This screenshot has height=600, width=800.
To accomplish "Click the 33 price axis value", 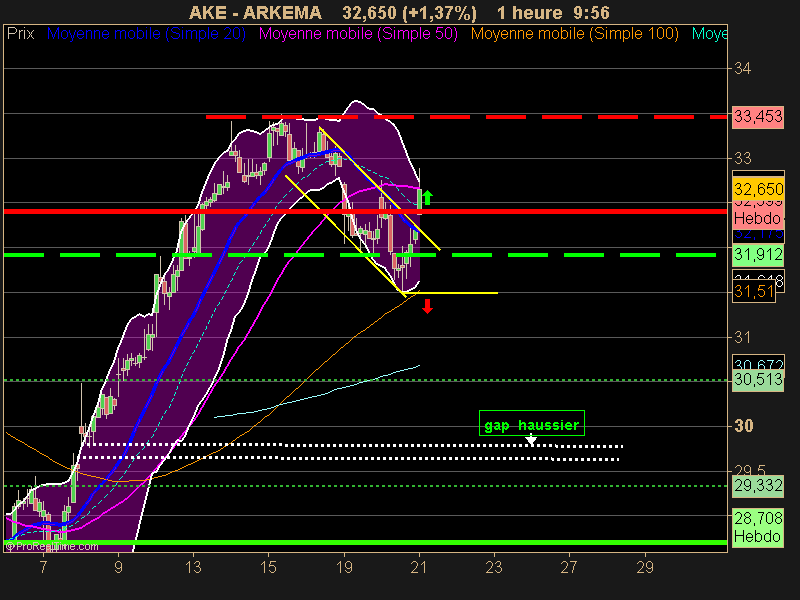I will 742,159.
